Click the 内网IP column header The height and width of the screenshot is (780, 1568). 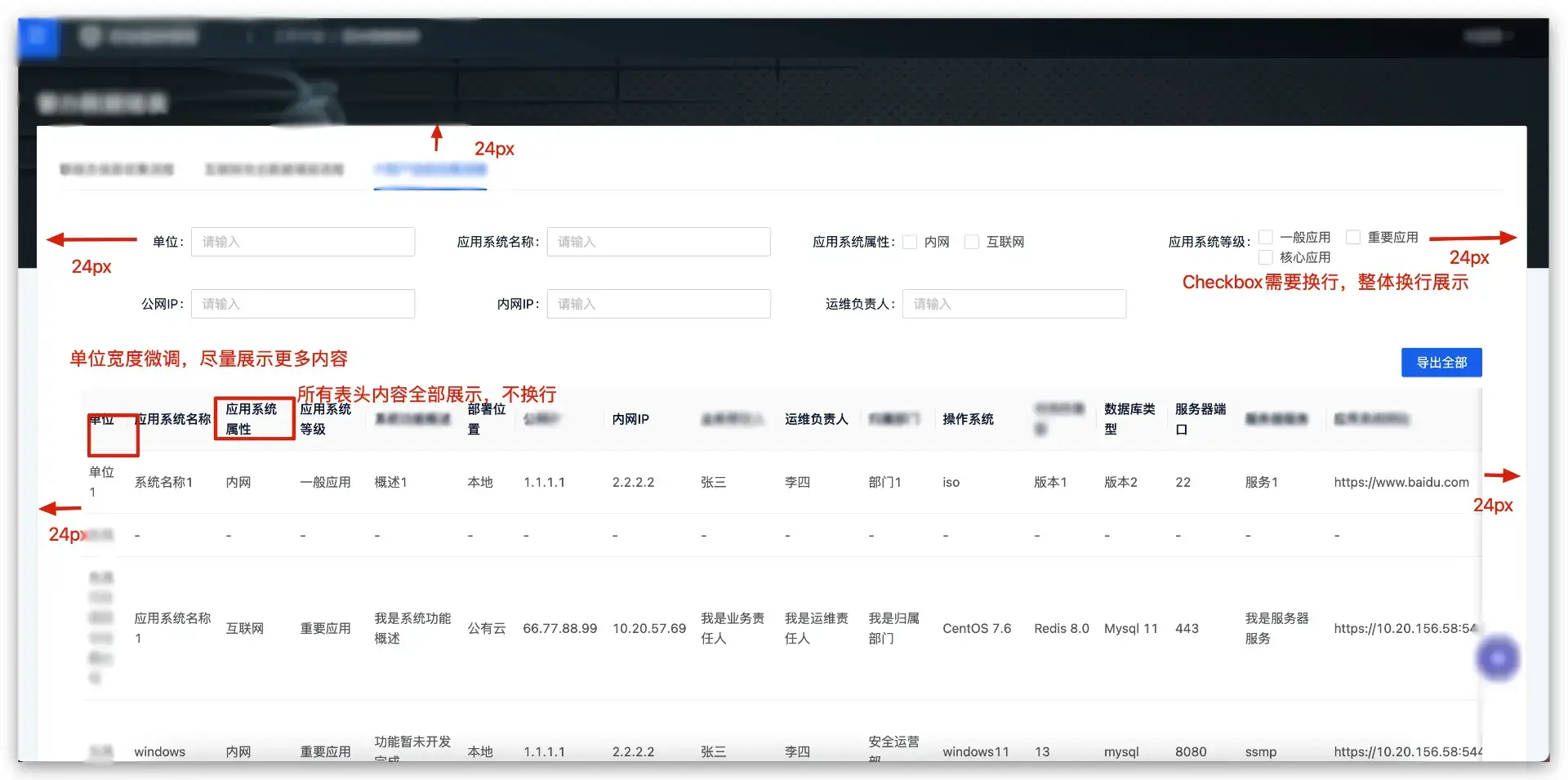click(630, 419)
